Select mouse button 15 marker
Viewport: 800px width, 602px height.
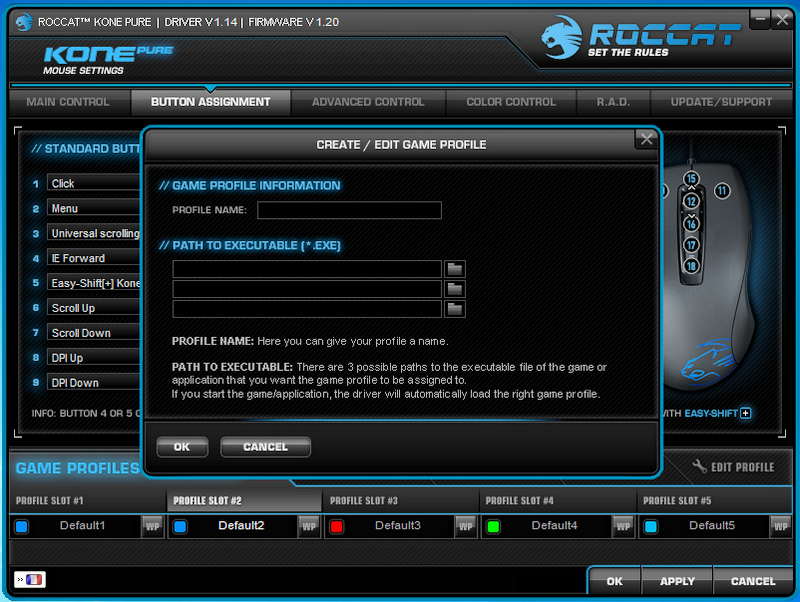coord(691,179)
